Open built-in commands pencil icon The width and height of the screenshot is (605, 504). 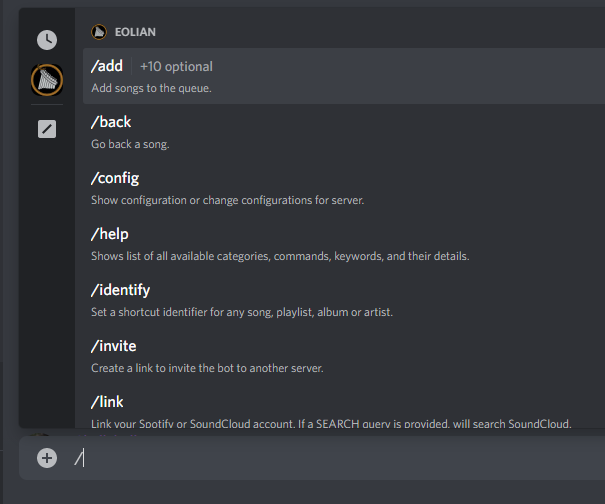(47, 129)
